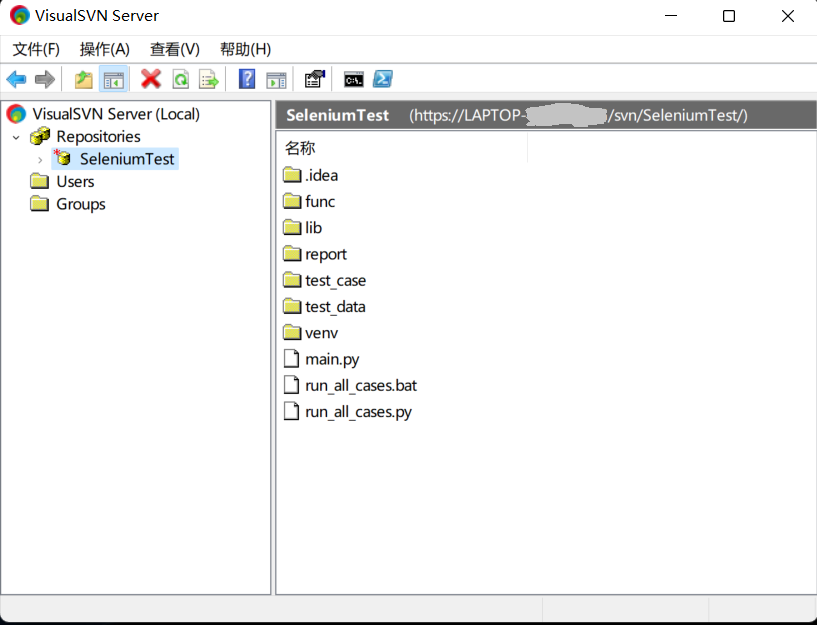This screenshot has width=817, height=625.
Task: Click the VisualSVN Server root node icon
Action: [16, 114]
